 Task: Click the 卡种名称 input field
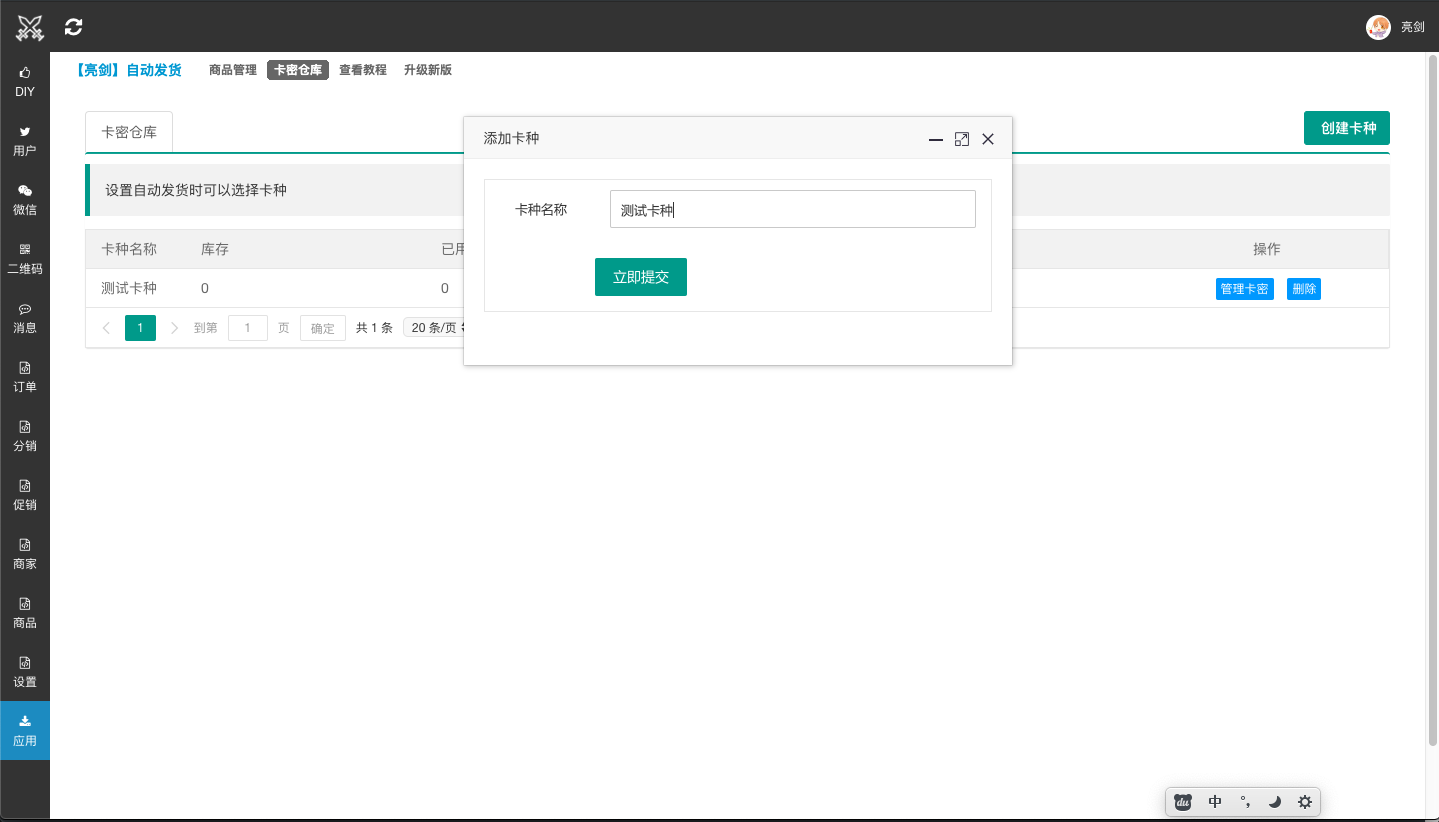[793, 209]
